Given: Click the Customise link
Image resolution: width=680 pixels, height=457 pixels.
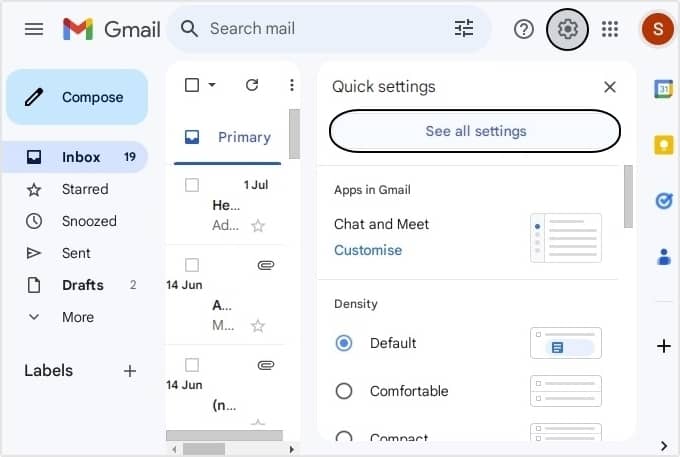Looking at the screenshot, I should (x=368, y=250).
